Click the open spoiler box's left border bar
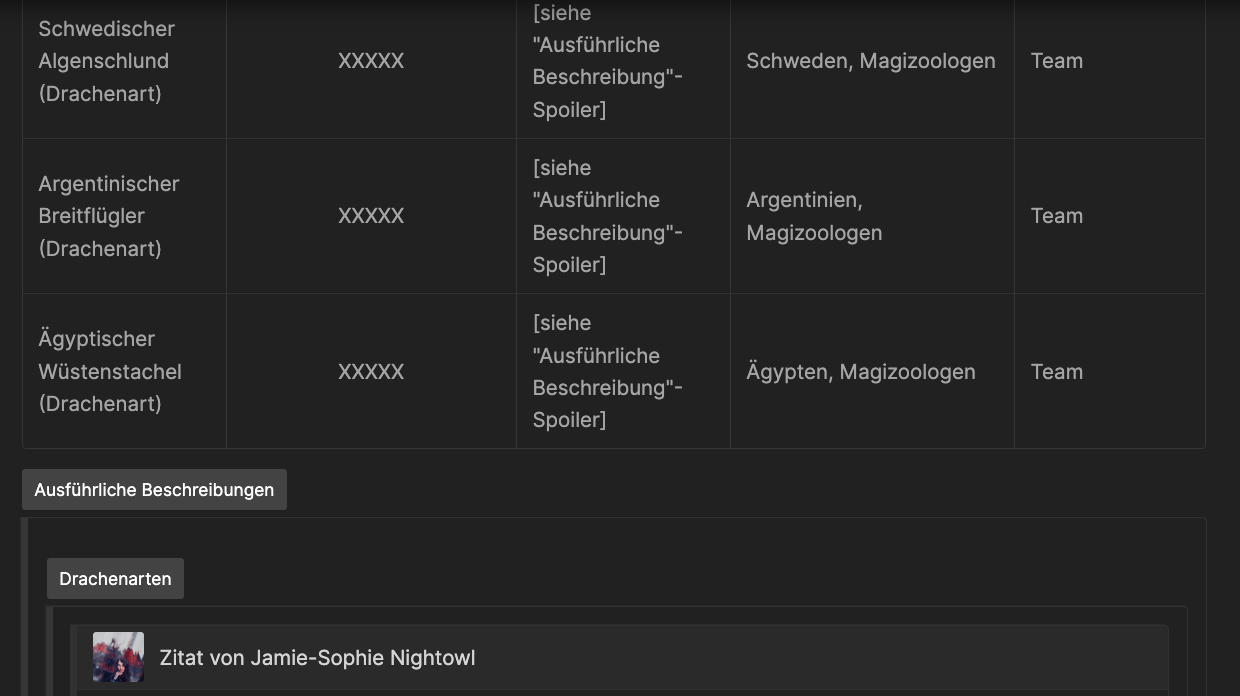This screenshot has height=696, width=1240. pos(25,606)
